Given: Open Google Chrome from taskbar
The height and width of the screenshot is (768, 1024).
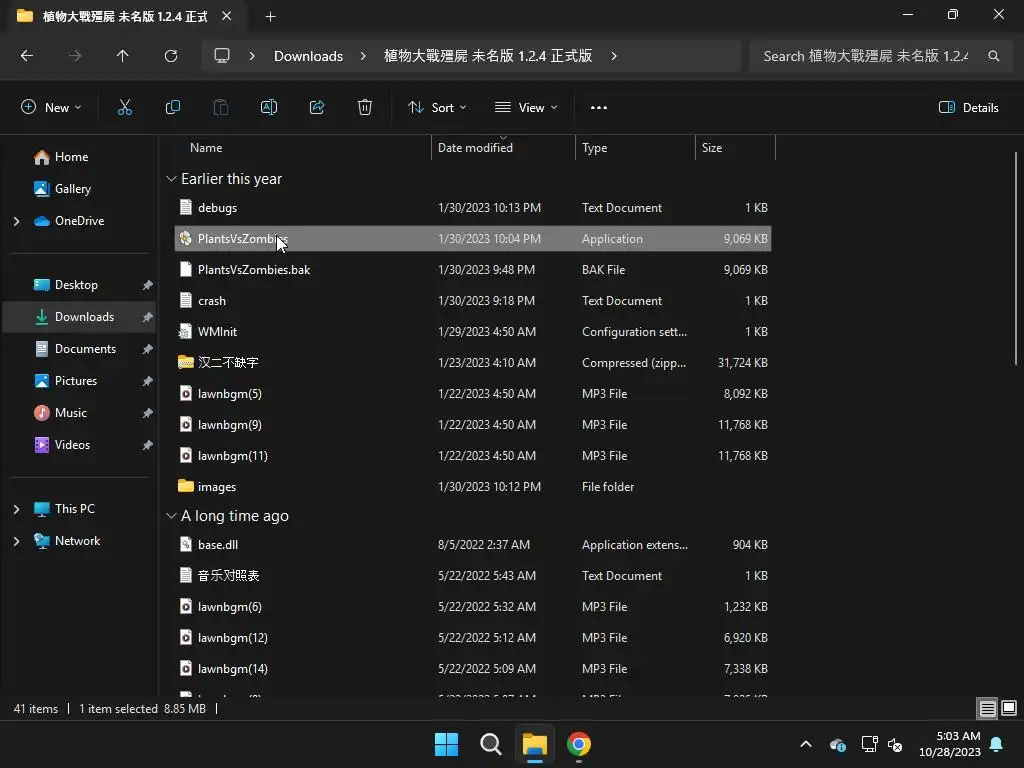Looking at the screenshot, I should (x=579, y=744).
